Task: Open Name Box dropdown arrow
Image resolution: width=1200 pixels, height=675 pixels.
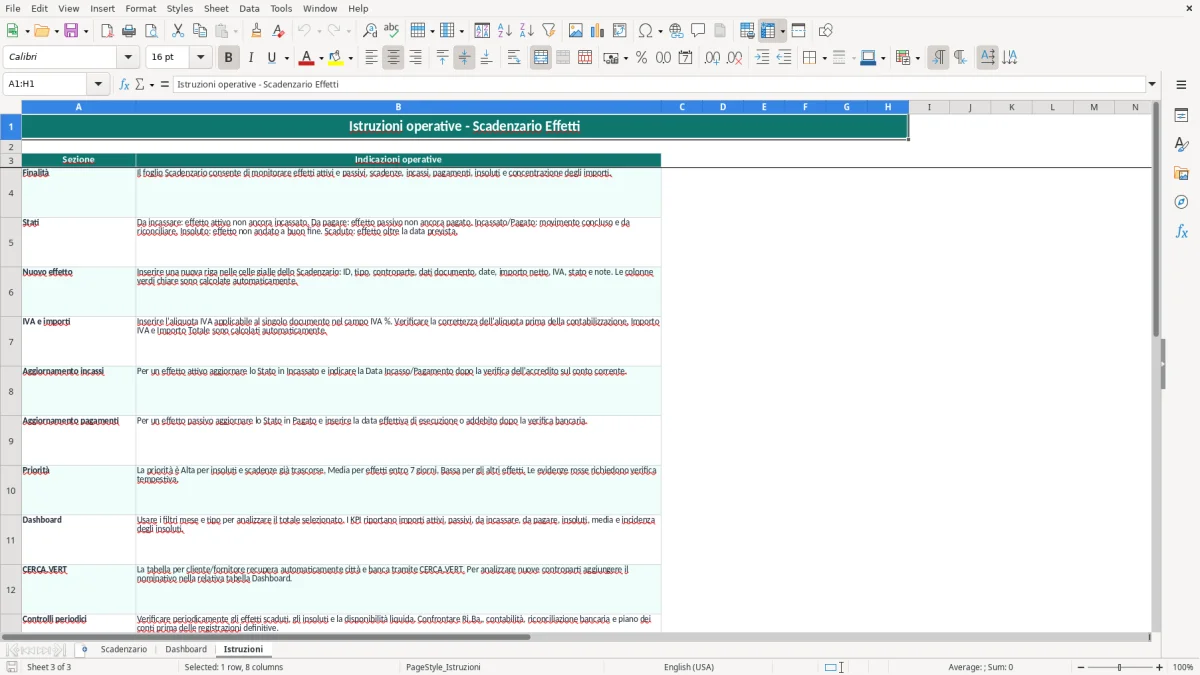Action: (98, 84)
